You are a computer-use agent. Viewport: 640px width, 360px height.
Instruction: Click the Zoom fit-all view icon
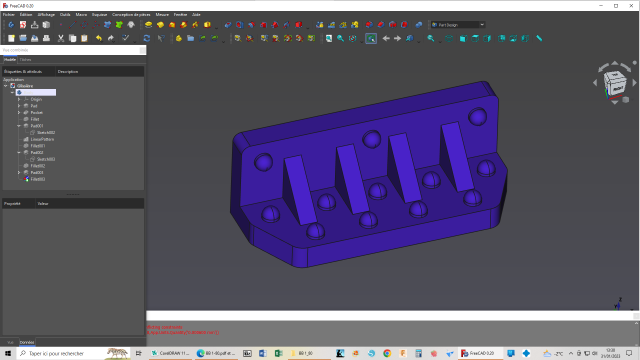329,38
